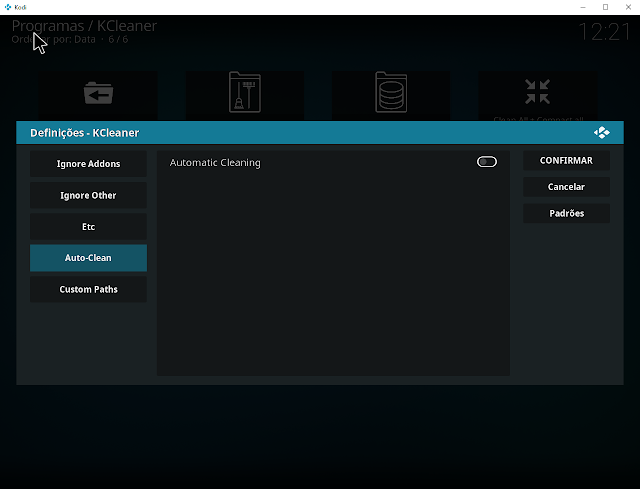Click the 12:21 clock display
Screen dimensions: 640x489
pyautogui.click(x=604, y=32)
